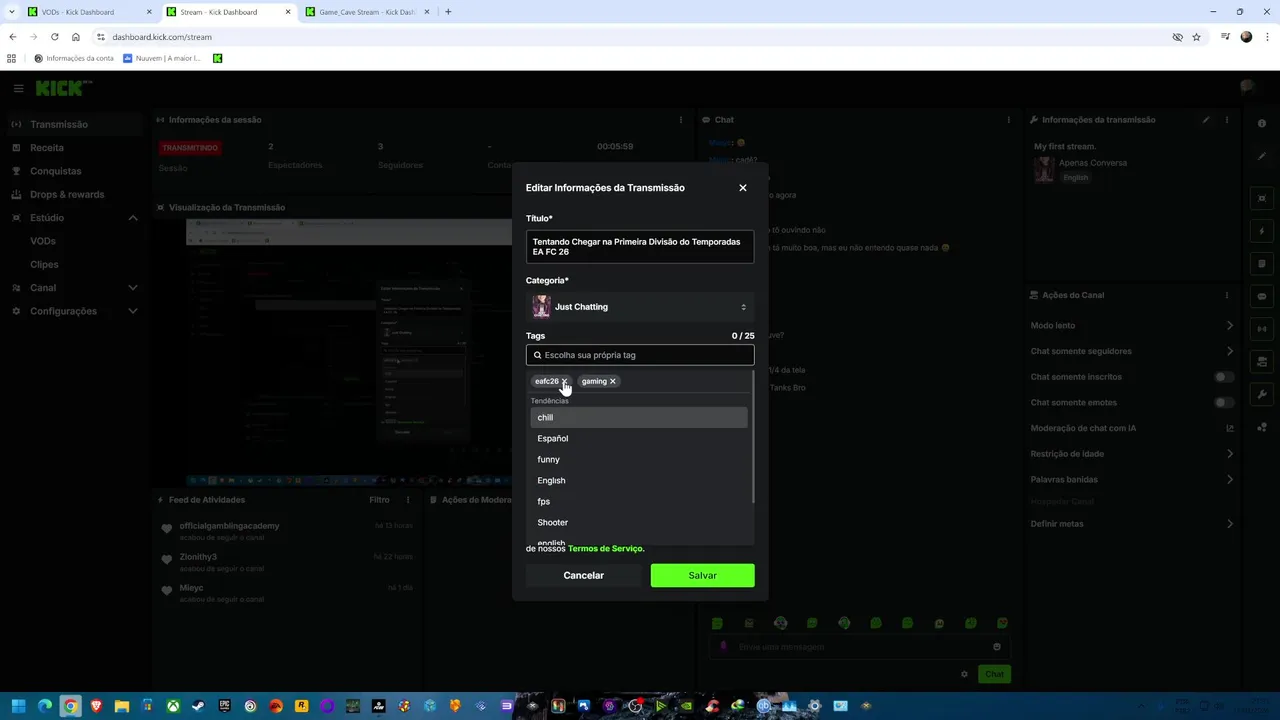Open Ações do Canal three-dot menu
1280x720 pixels.
[1227, 295]
